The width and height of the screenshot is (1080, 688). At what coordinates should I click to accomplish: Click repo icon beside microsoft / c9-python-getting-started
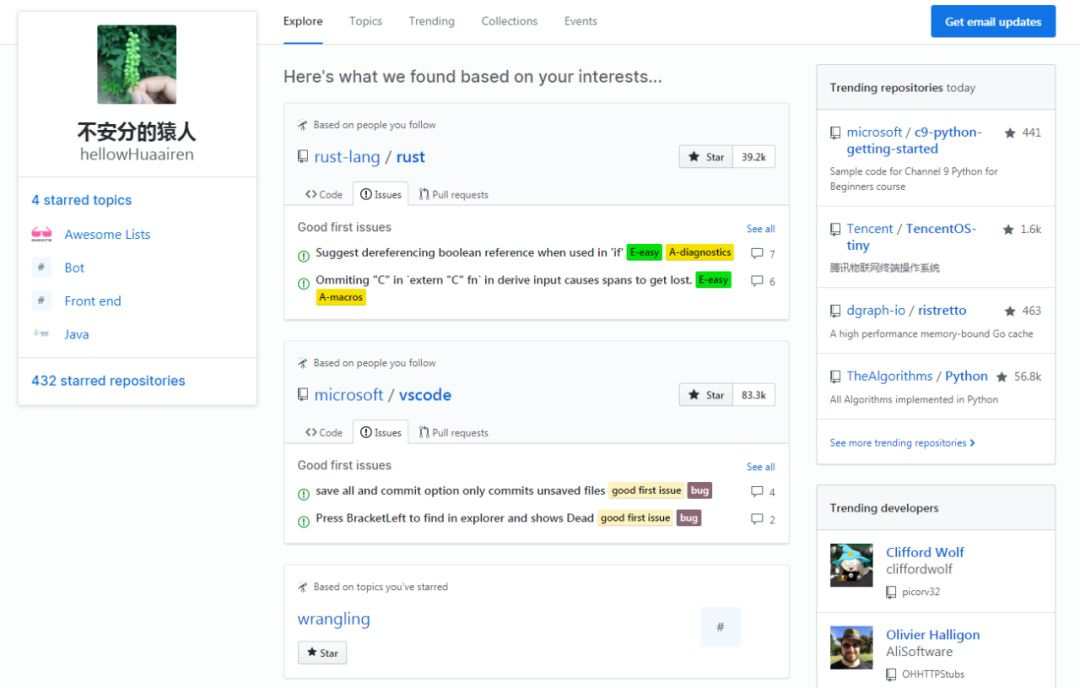[835, 132]
